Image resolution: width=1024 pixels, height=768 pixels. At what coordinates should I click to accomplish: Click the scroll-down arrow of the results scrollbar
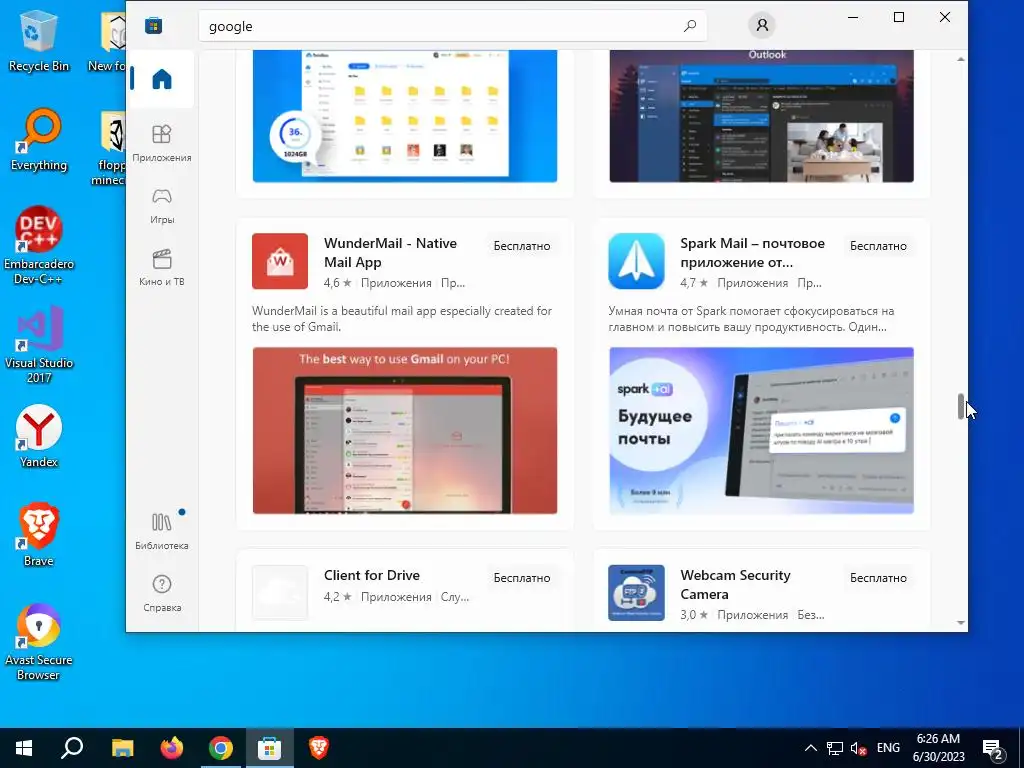pyautogui.click(x=961, y=622)
